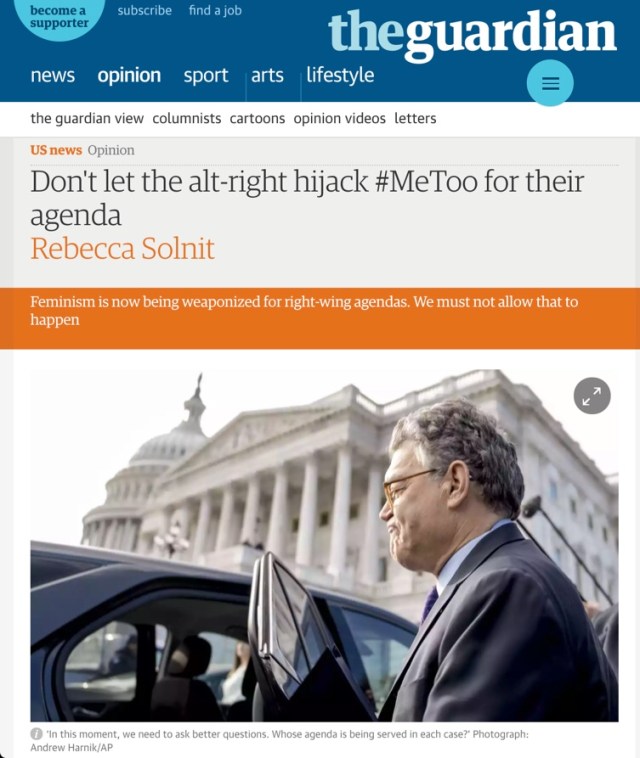This screenshot has width=640, height=758.
Task: Open opinion videos subsection
Action: click(339, 118)
